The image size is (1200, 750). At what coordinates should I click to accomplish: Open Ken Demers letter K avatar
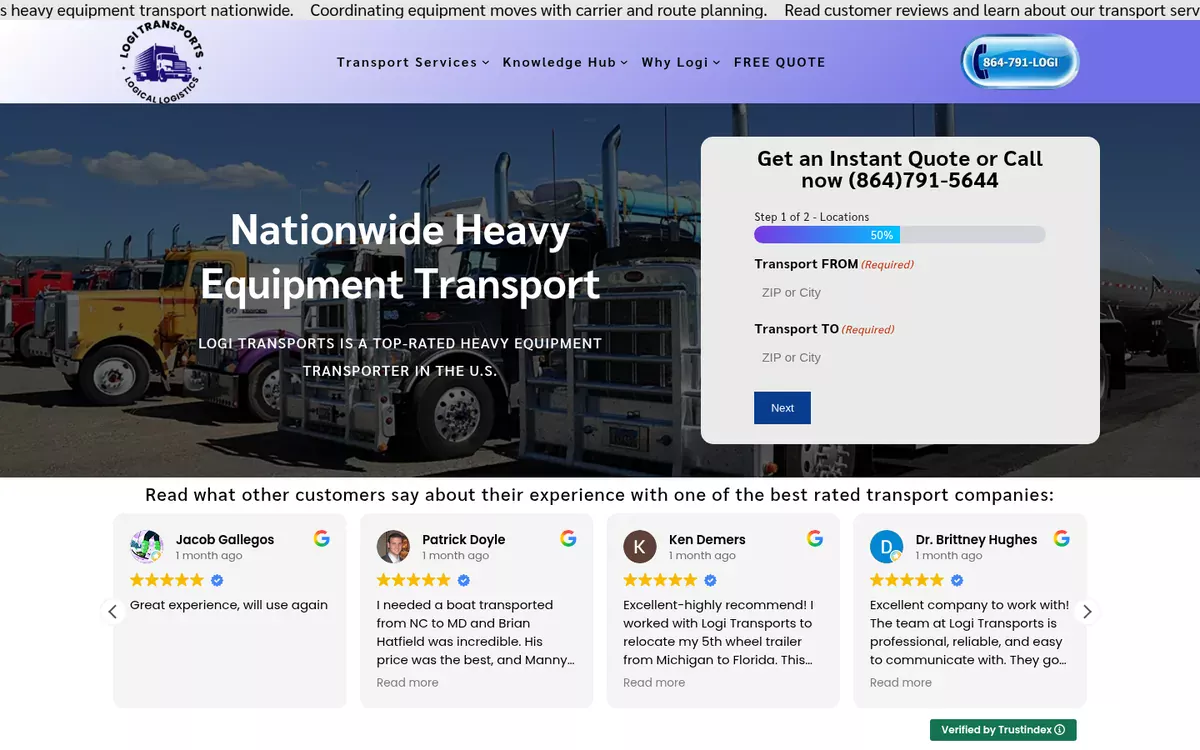click(640, 547)
